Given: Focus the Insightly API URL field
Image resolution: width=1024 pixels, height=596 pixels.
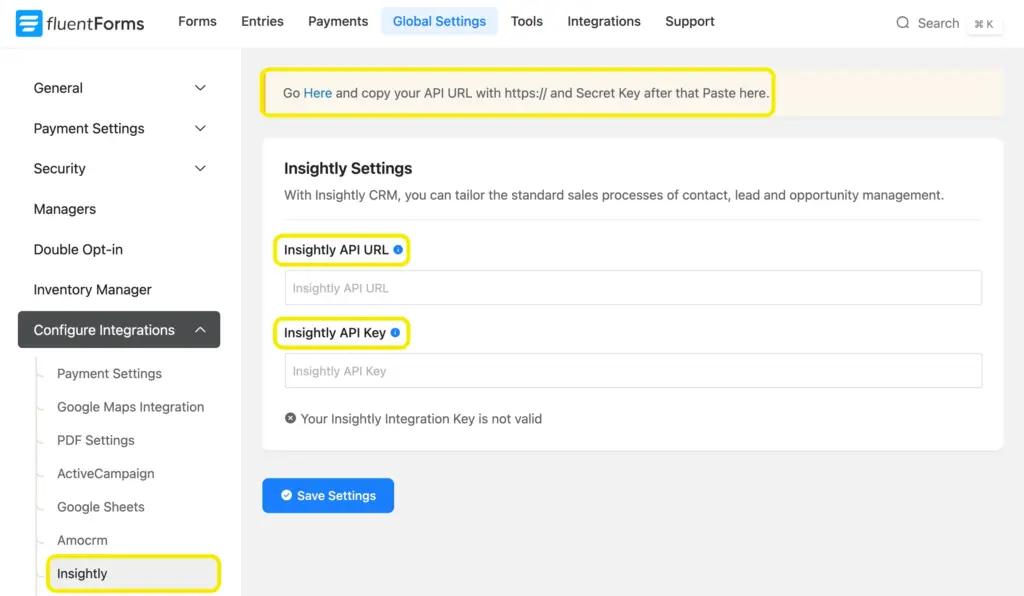Looking at the screenshot, I should tap(630, 288).
